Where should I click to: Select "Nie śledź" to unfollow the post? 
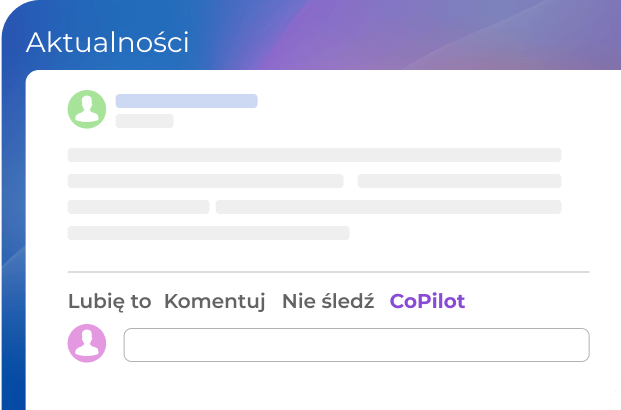(x=327, y=301)
